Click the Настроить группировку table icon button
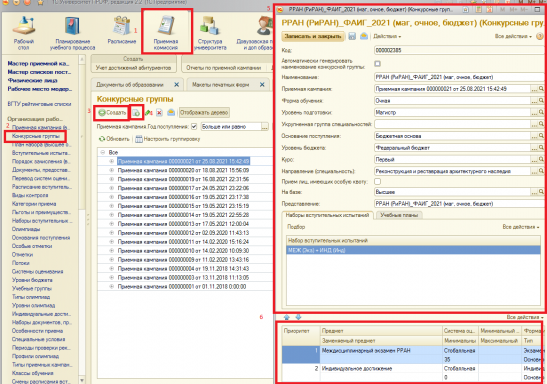The height and width of the screenshot is (384, 547). [168, 139]
